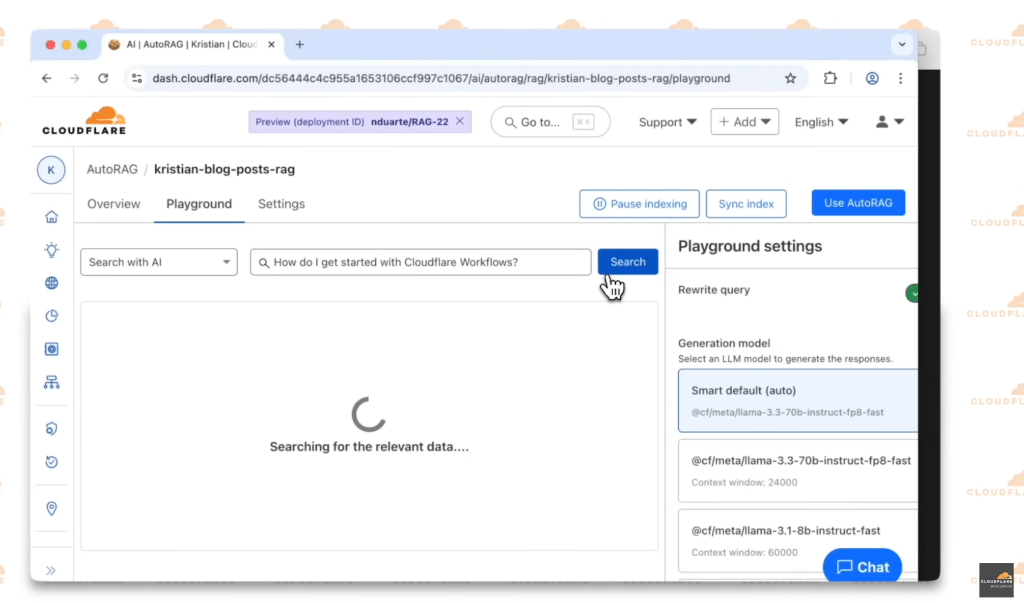Select the location pin sidebar icon
1024x603 pixels.
(51, 508)
